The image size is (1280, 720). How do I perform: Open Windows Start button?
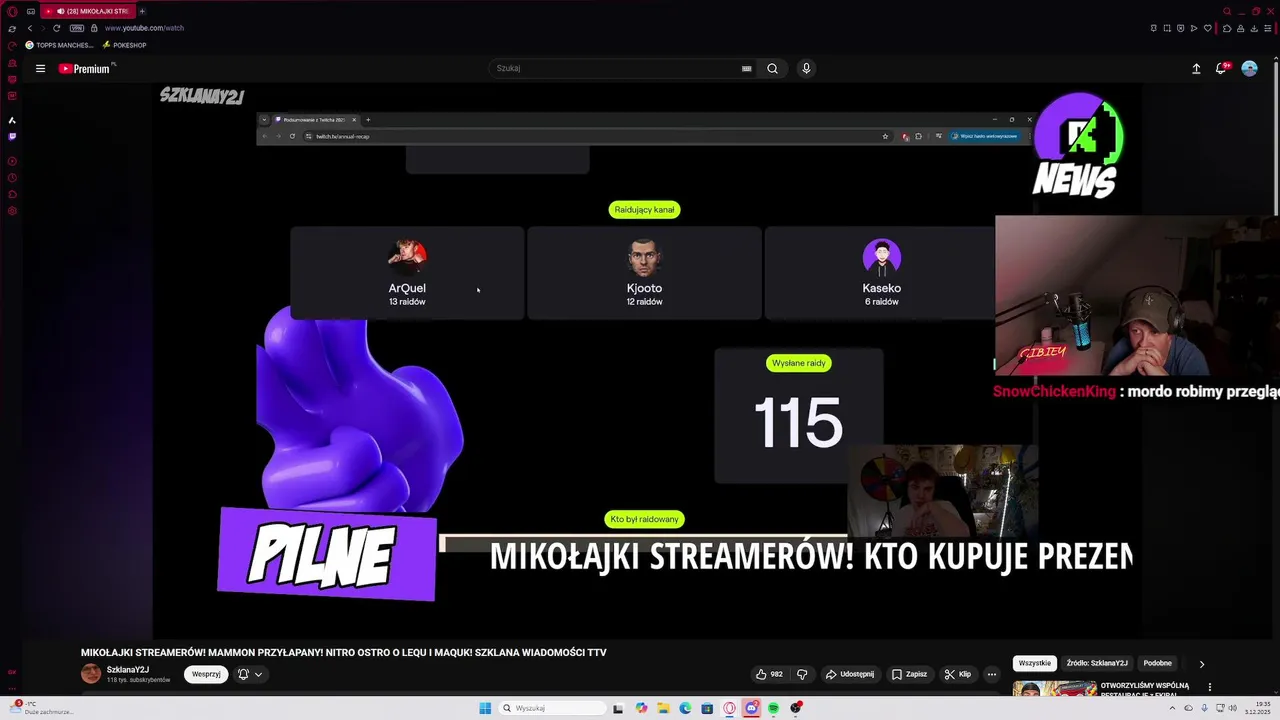coord(485,708)
